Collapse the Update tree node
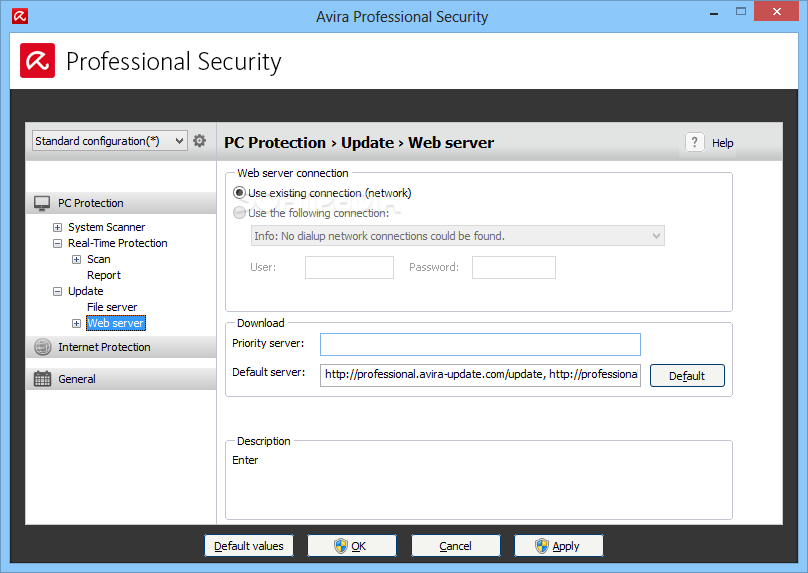 click(x=58, y=292)
